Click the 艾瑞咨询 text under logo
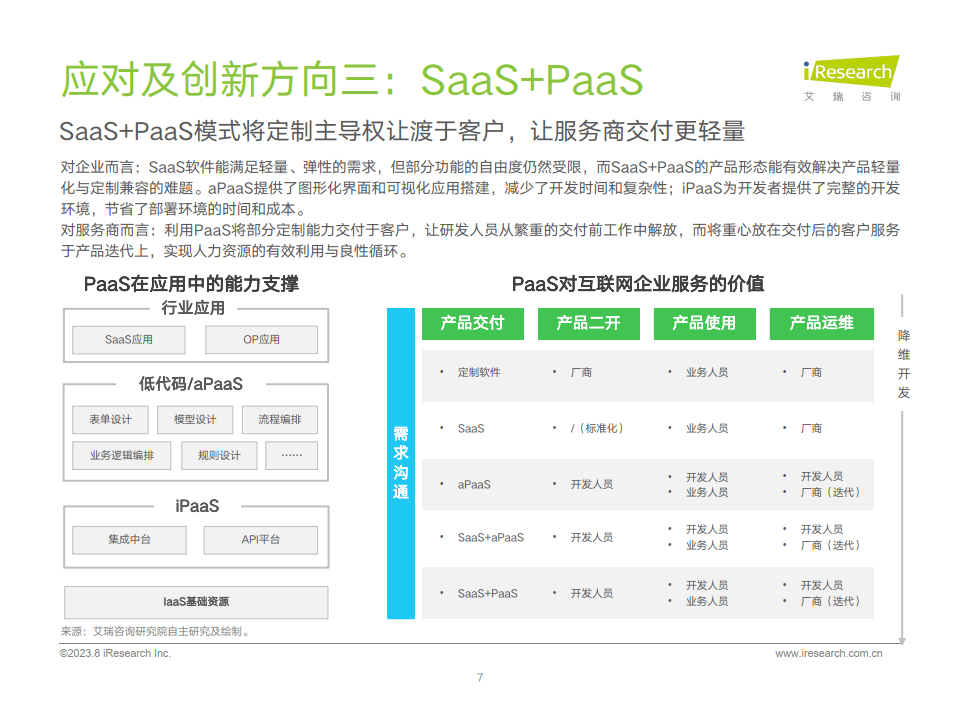Screen dimensions: 960x720 click(x=852, y=97)
